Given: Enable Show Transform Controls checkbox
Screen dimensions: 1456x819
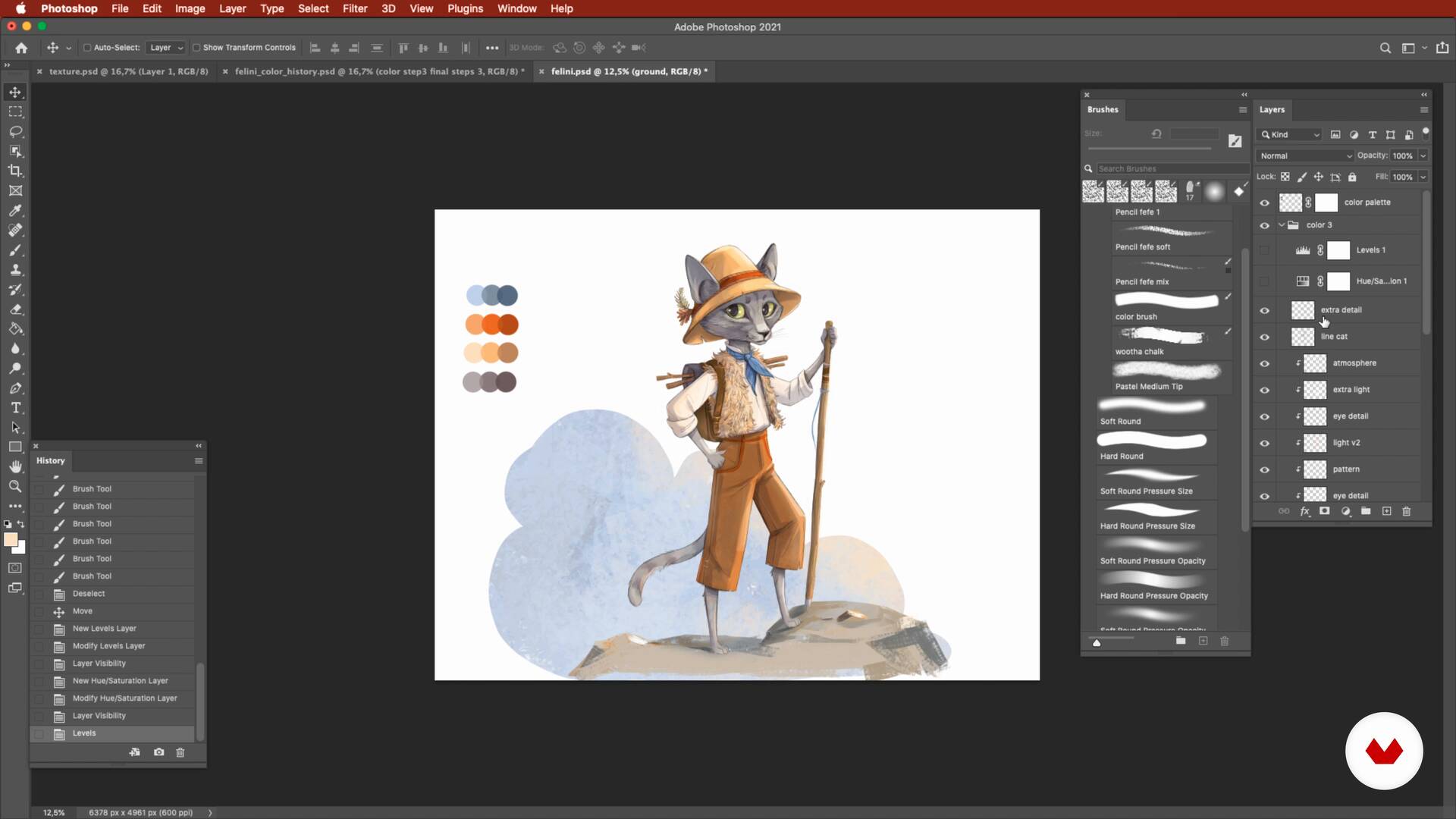Looking at the screenshot, I should coord(196,48).
